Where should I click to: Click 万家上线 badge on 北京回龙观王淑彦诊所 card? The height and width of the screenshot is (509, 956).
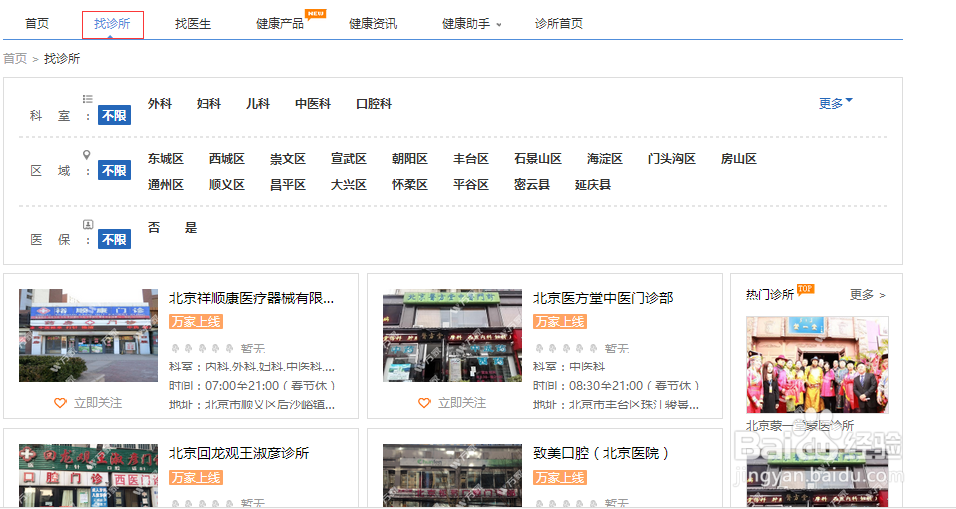pos(196,477)
